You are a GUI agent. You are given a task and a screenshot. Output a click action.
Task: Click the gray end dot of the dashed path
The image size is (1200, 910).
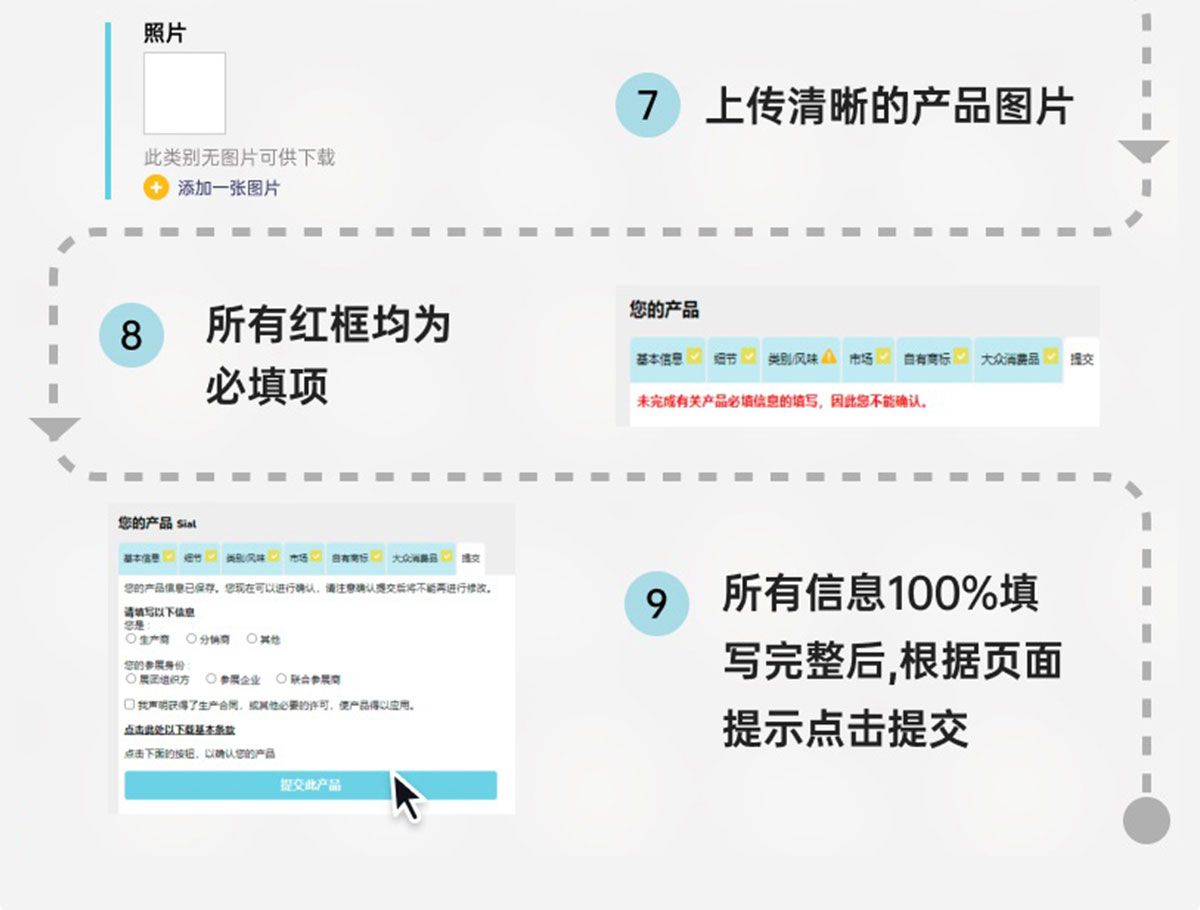[x=1146, y=820]
